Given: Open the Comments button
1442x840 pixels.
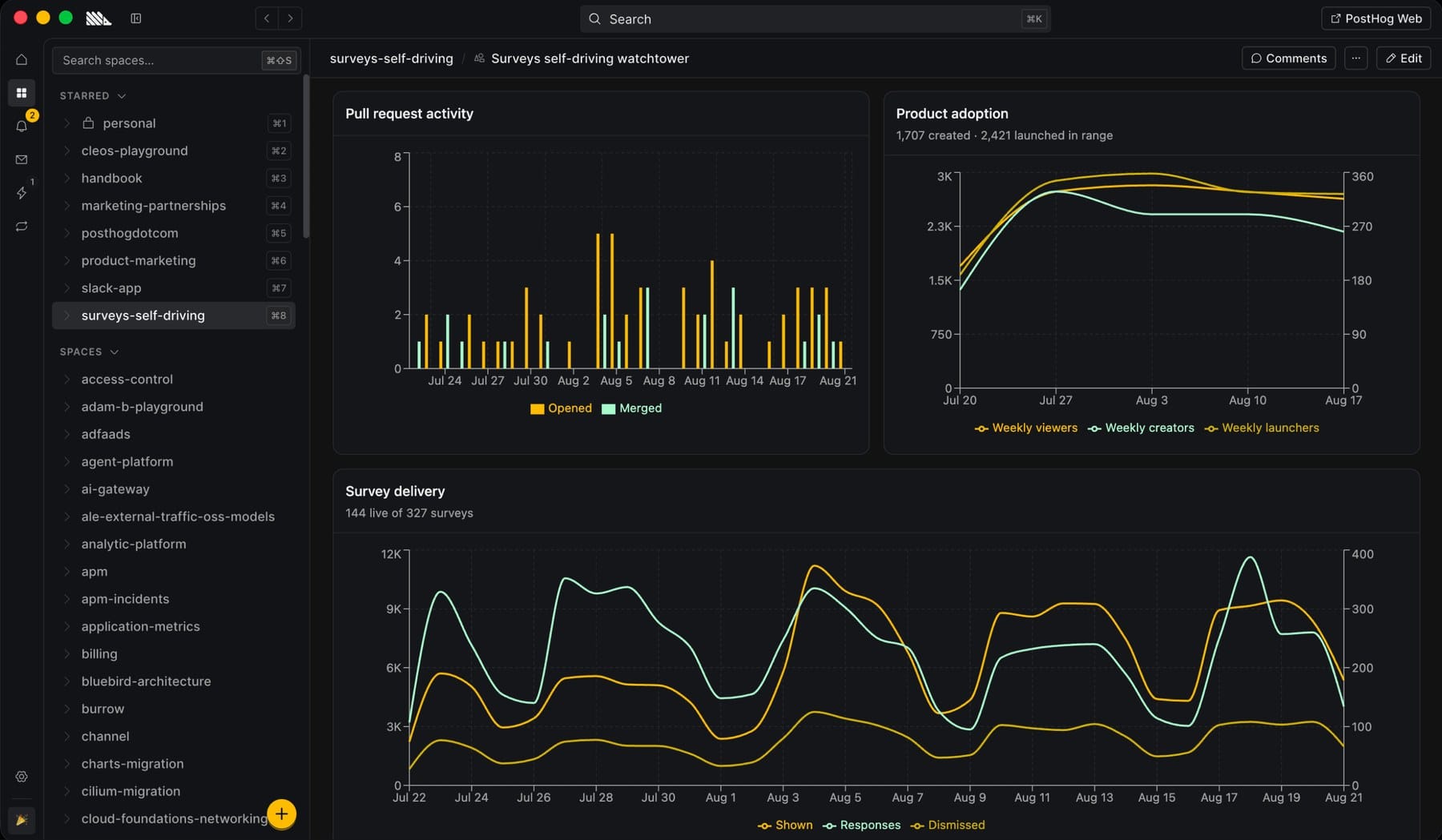Looking at the screenshot, I should point(1288,58).
